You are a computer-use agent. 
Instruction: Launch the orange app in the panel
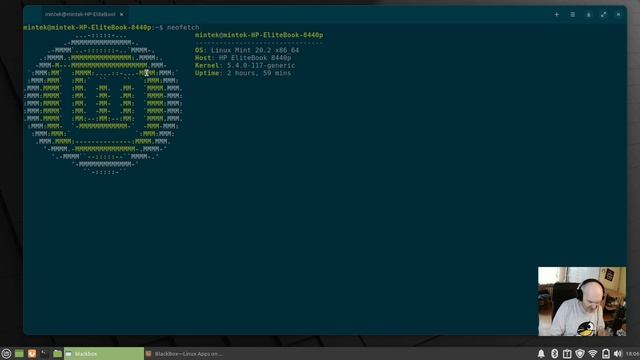point(32,353)
